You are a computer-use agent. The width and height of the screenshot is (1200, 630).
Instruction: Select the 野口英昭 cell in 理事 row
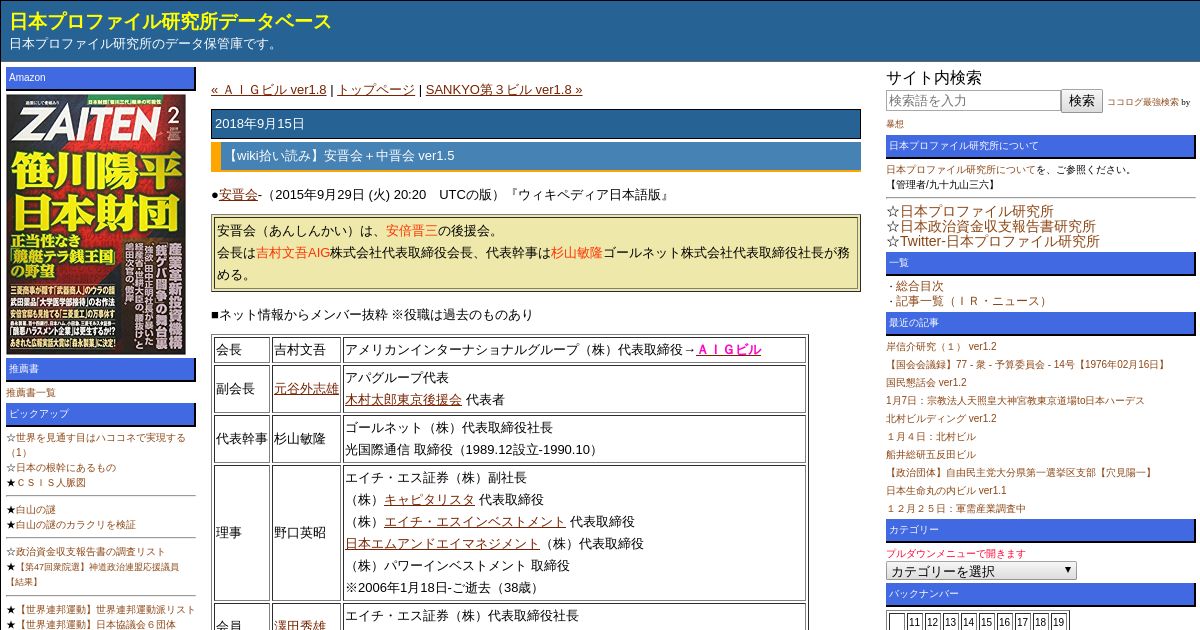coord(306,533)
